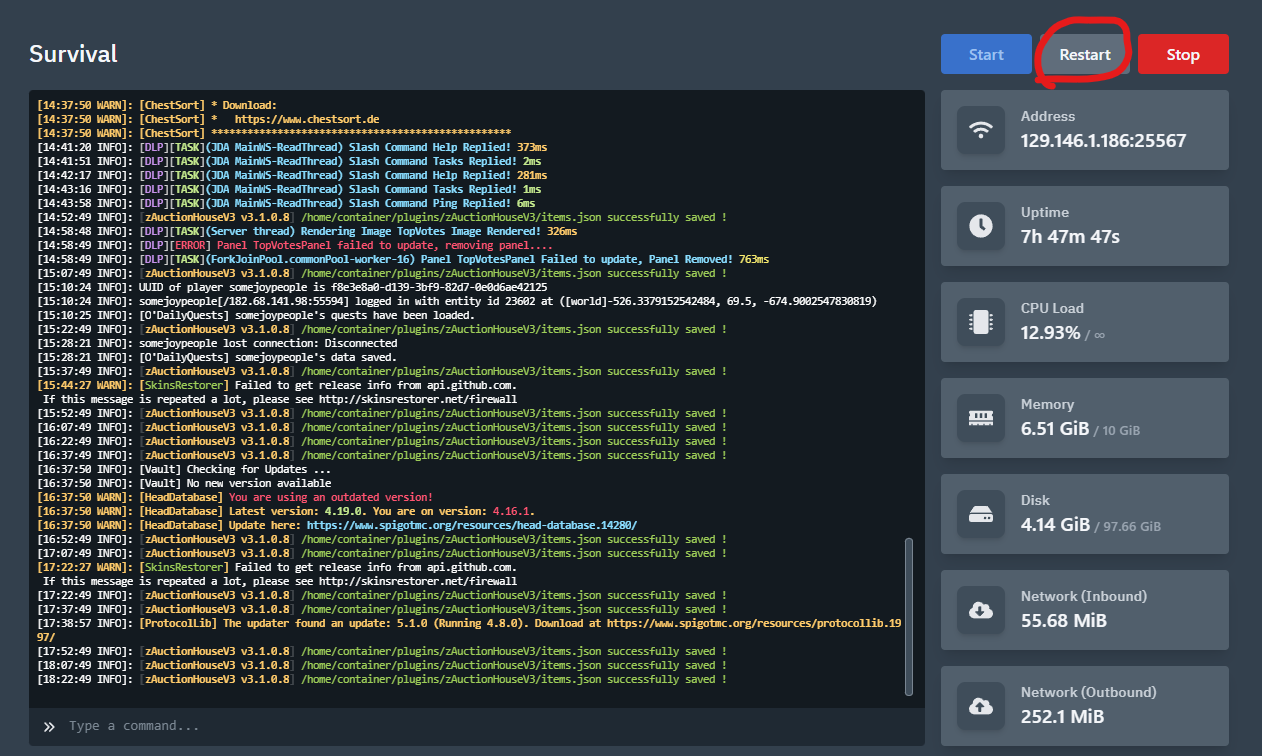Image resolution: width=1262 pixels, height=756 pixels.
Task: Click the Network Outbound cloud upload icon
Action: (x=981, y=706)
